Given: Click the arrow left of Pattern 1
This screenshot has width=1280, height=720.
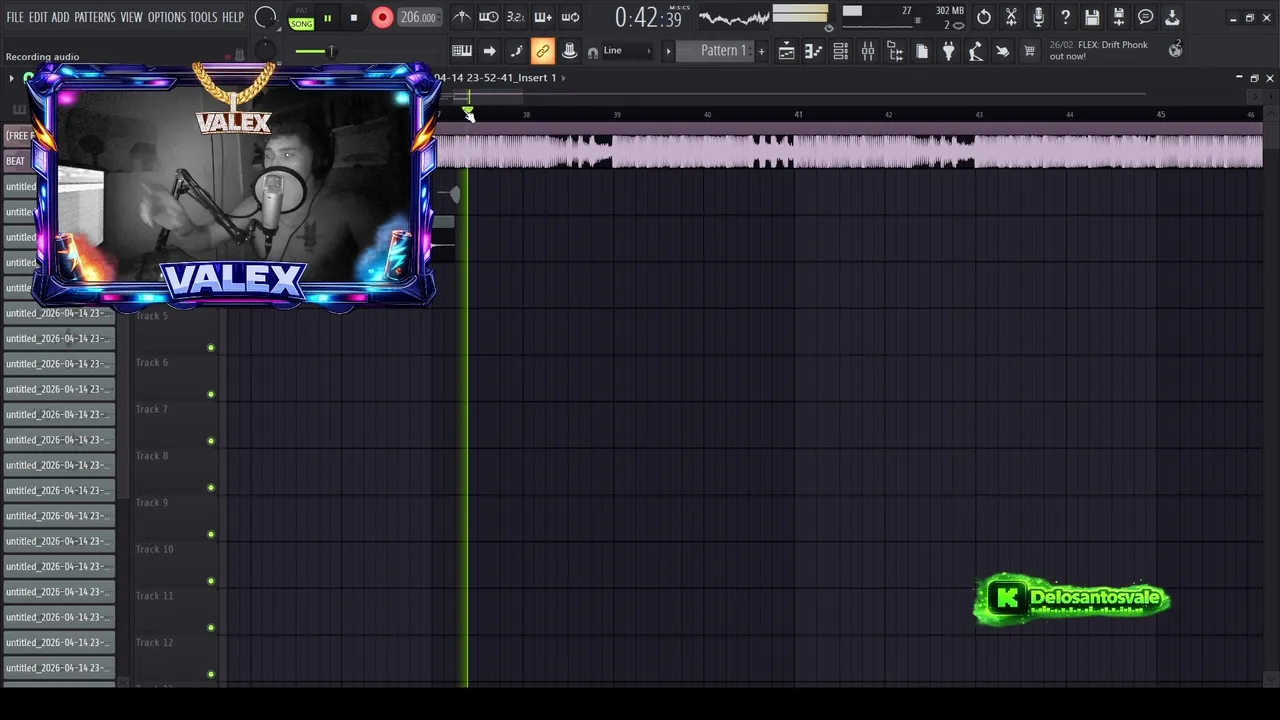Looking at the screenshot, I should [x=668, y=51].
